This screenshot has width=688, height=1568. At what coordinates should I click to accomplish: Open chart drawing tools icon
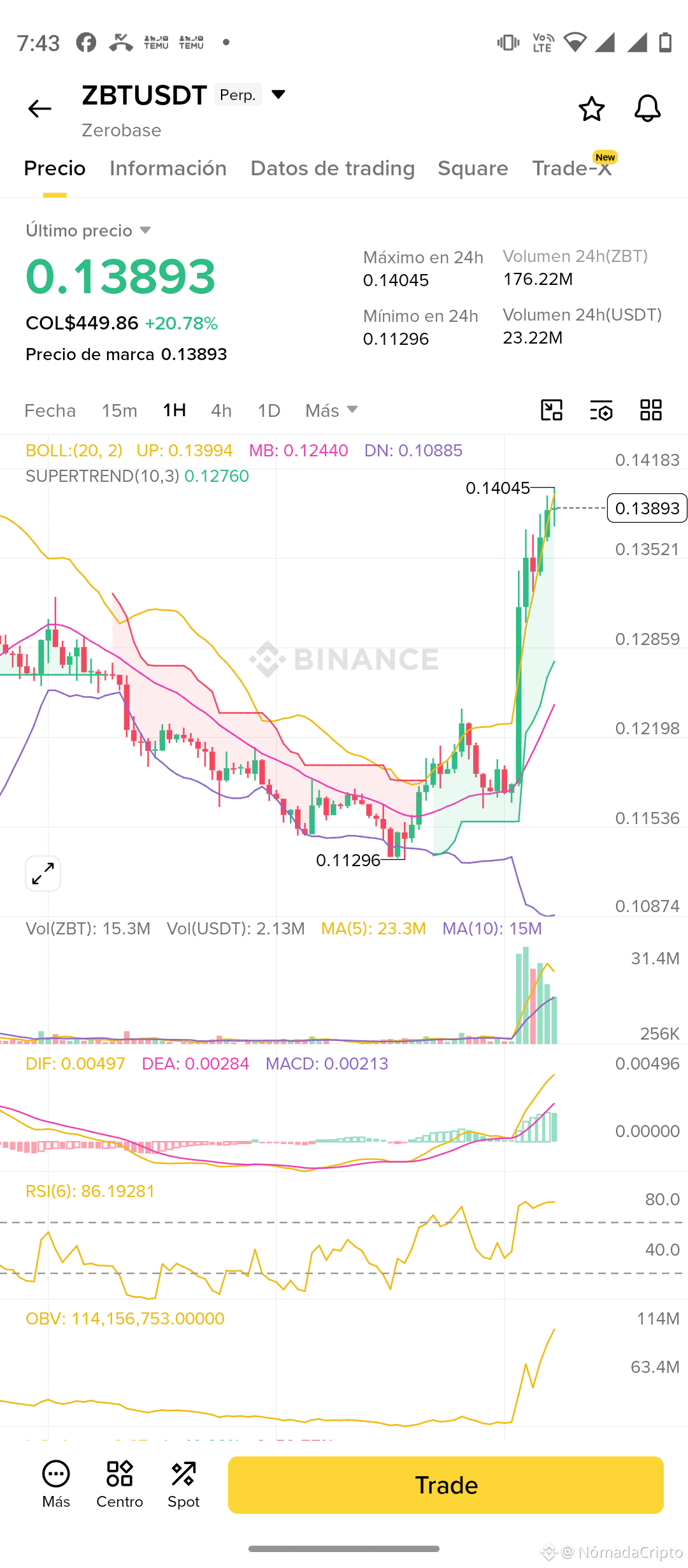click(x=552, y=410)
